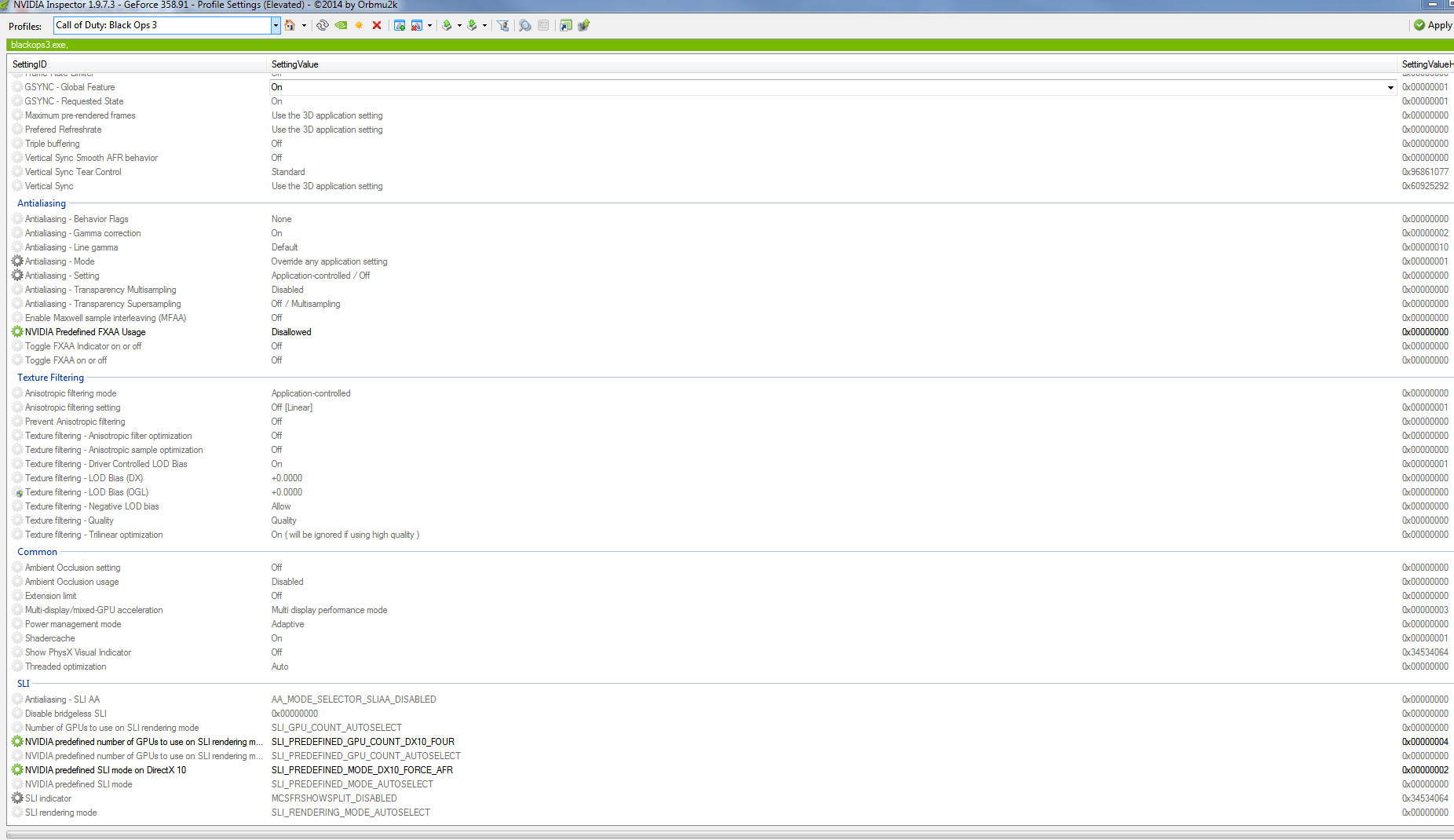Image resolution: width=1454 pixels, height=840 pixels.
Task: Select Antialiasing - Behavior Flags row
Action: click(730, 219)
